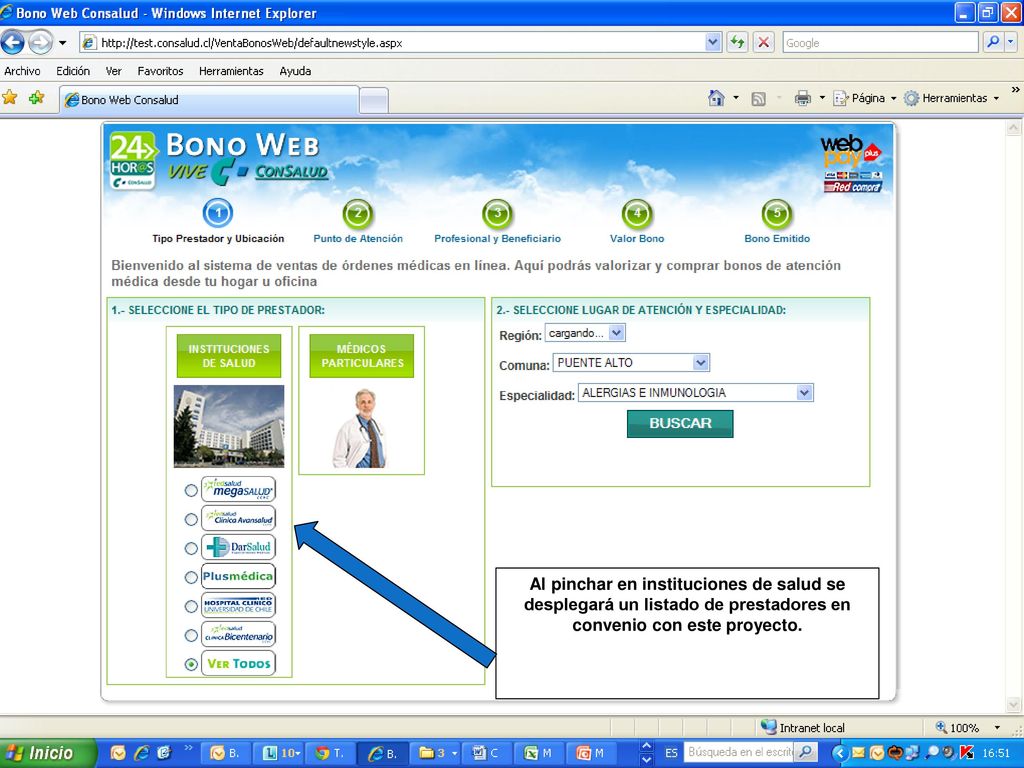Viewport: 1024px width, 768px height.
Task: Select the Plusmédica radio button
Action: 191,577
